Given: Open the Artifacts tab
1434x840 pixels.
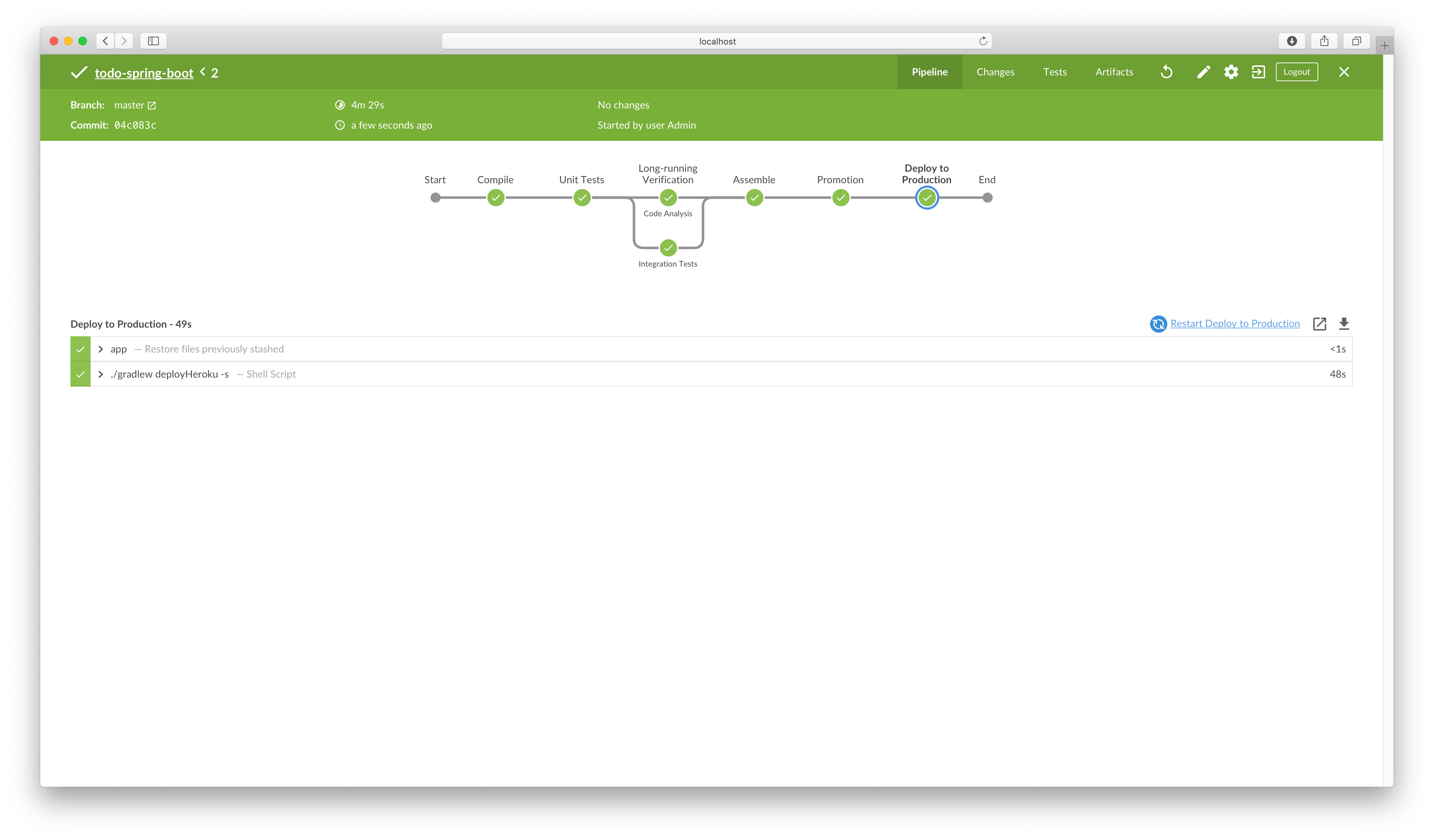Looking at the screenshot, I should pyautogui.click(x=1114, y=72).
